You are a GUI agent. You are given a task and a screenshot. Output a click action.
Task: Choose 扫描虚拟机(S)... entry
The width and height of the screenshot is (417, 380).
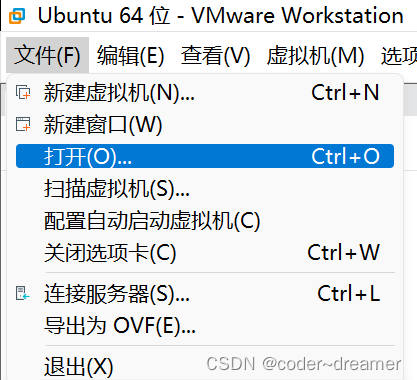tap(205, 188)
